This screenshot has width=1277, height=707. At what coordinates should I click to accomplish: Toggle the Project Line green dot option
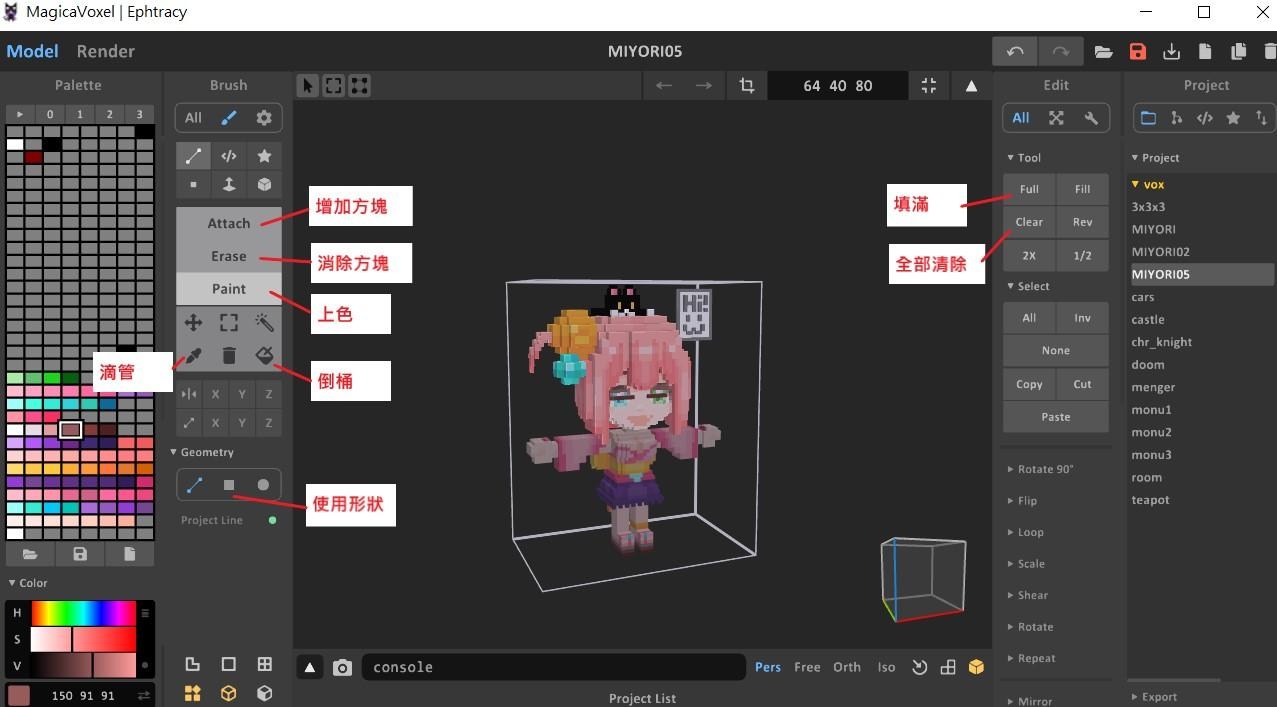[272, 520]
